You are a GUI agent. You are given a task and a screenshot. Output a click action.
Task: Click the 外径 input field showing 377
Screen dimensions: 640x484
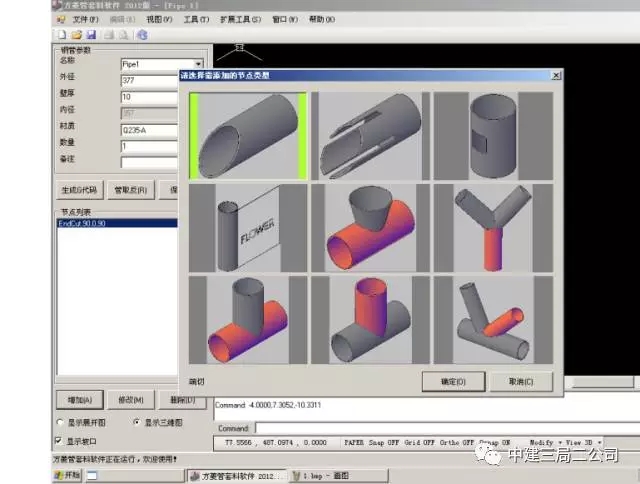click(x=163, y=80)
